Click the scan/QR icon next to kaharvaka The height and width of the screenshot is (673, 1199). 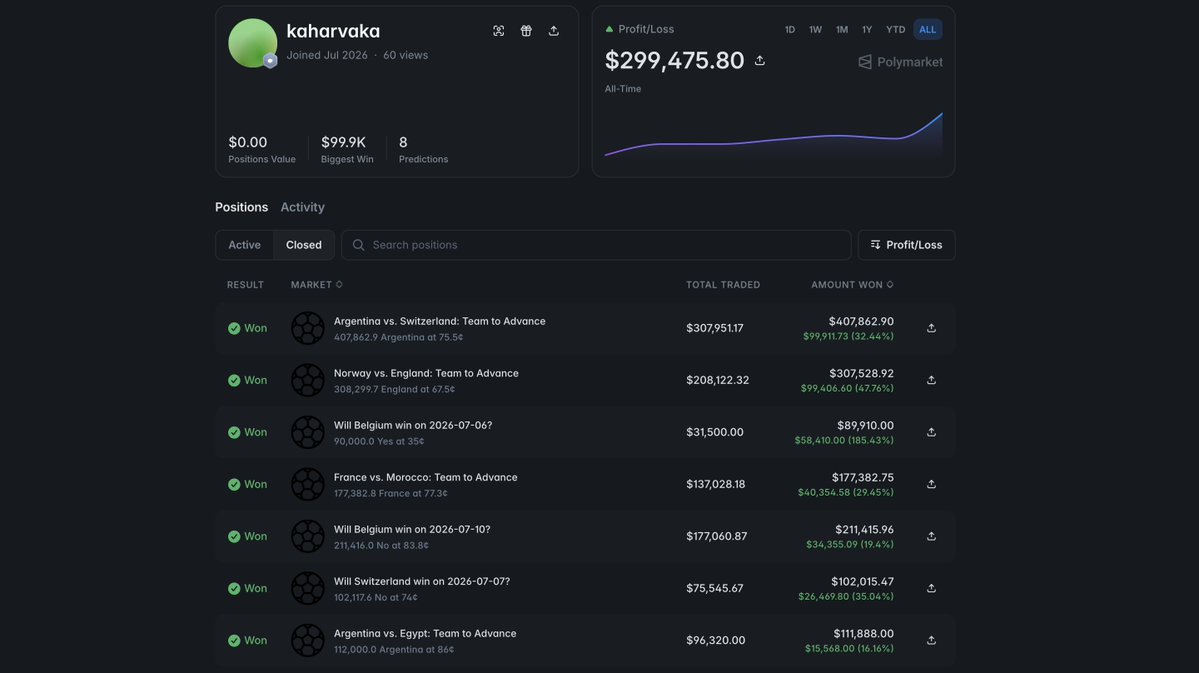(499, 31)
